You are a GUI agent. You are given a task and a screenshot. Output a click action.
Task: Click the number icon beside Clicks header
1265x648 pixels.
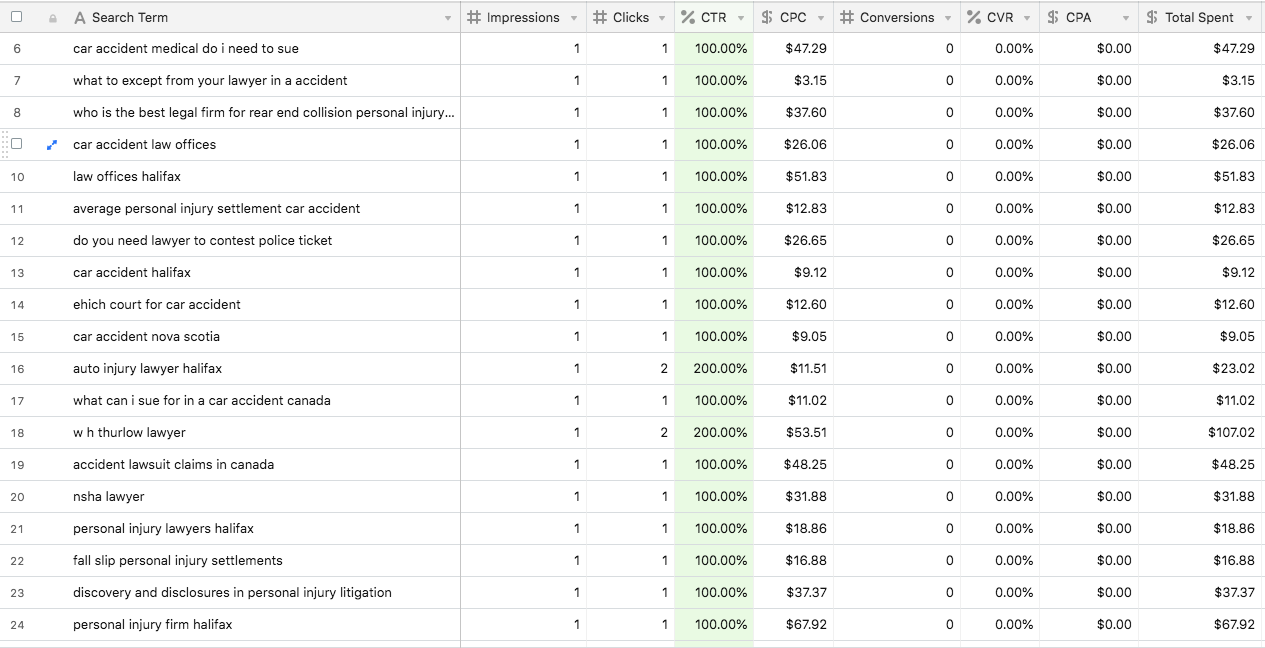coord(600,17)
